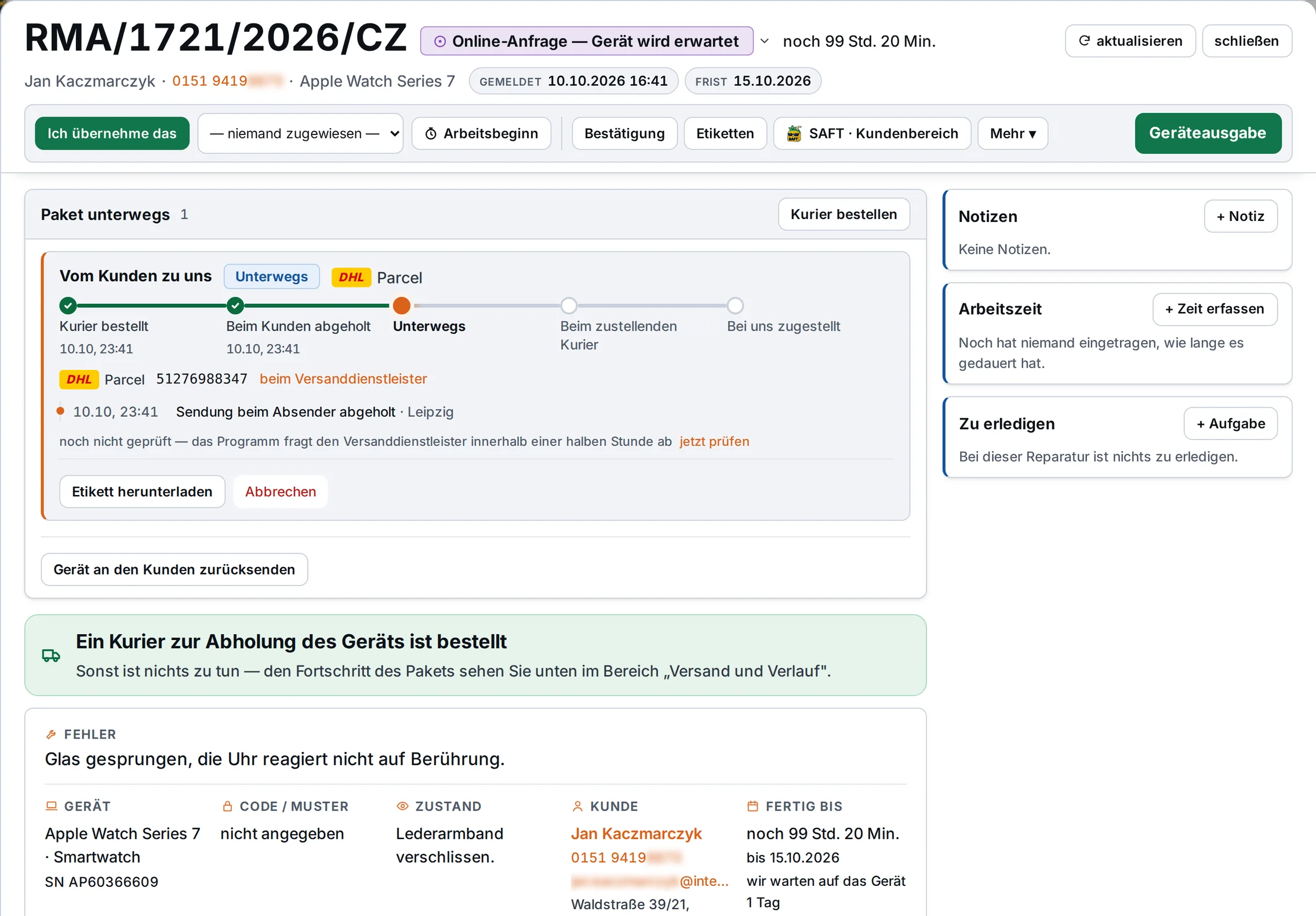Click 'Gerät an den Kunden zurücksenden'
The image size is (1316, 916).
tap(175, 569)
